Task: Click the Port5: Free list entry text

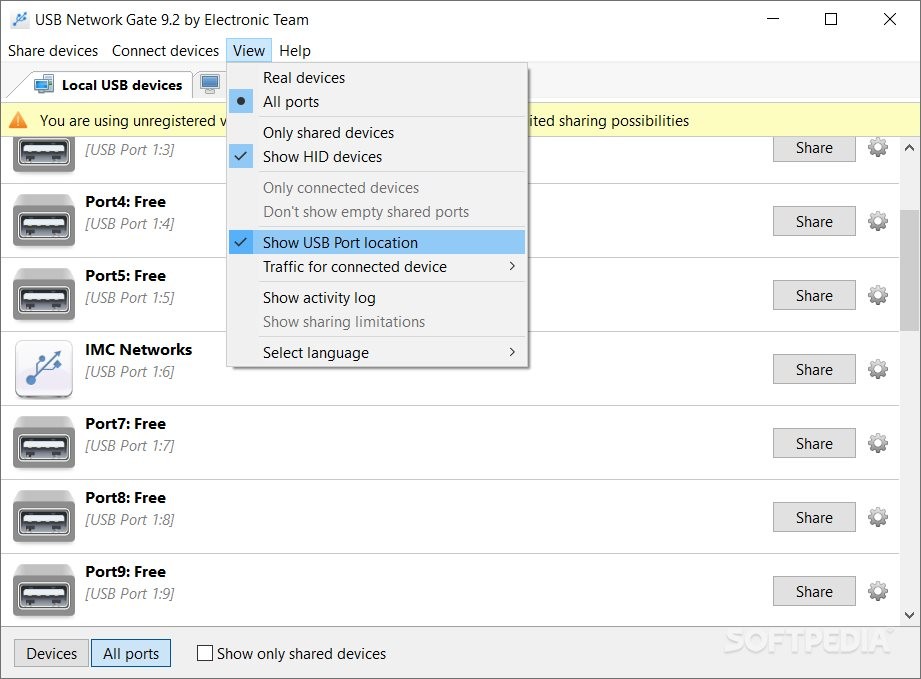Action: (x=126, y=276)
